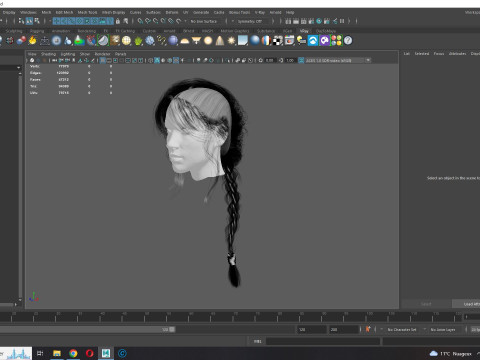Open the playback fps dropdown

(475, 329)
